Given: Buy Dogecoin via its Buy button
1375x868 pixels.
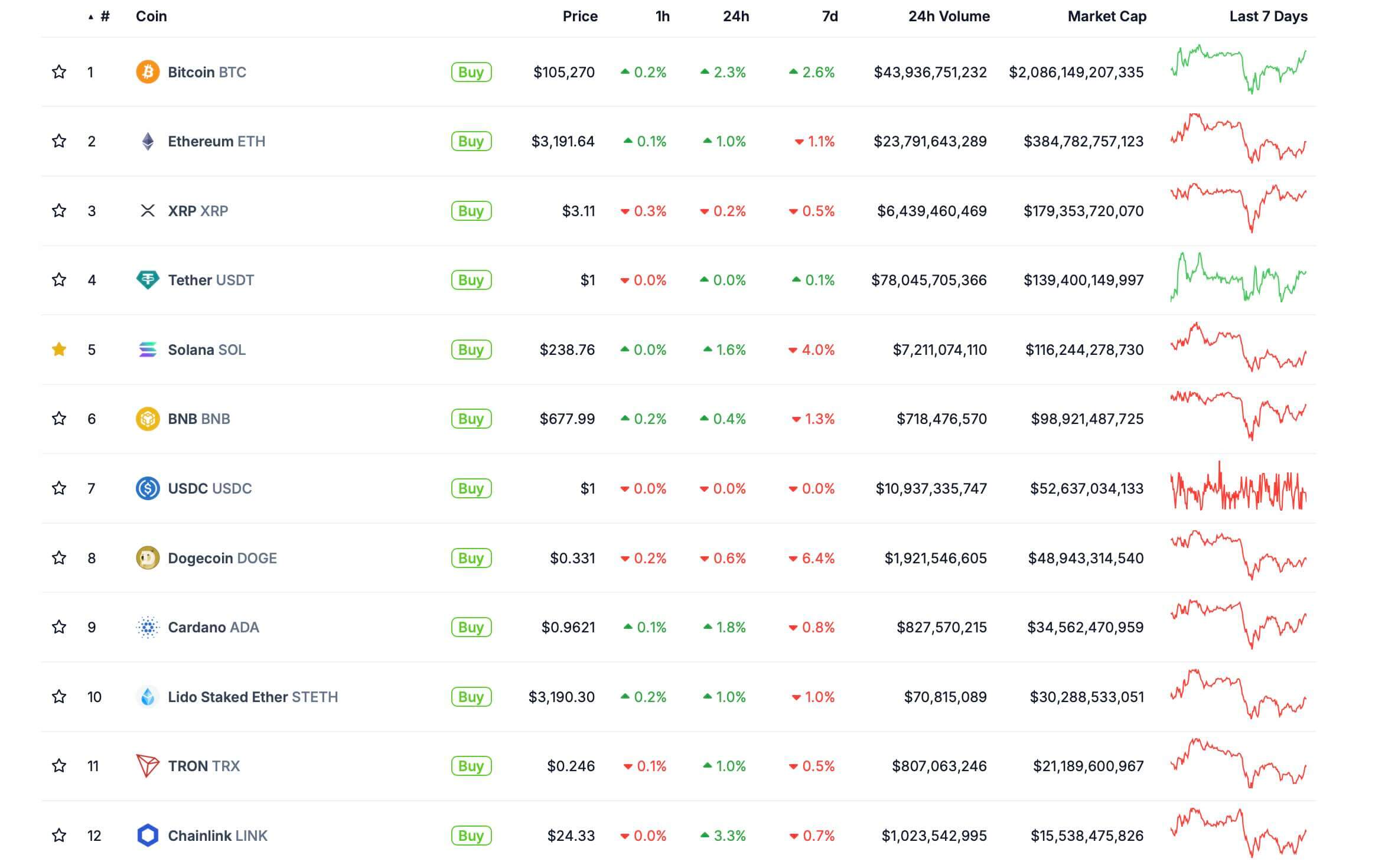Looking at the screenshot, I should [x=471, y=558].
